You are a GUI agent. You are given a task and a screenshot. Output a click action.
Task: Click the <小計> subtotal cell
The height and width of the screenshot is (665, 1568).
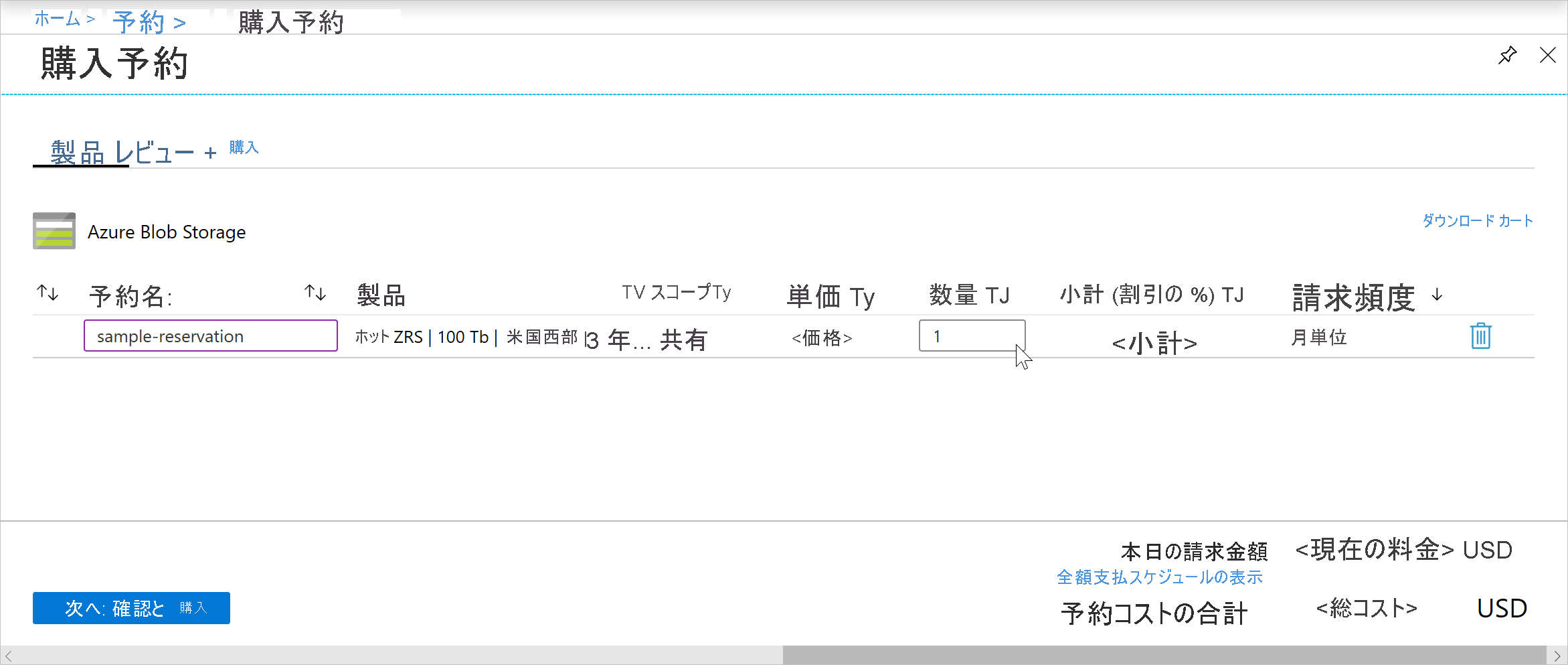click(x=1154, y=344)
